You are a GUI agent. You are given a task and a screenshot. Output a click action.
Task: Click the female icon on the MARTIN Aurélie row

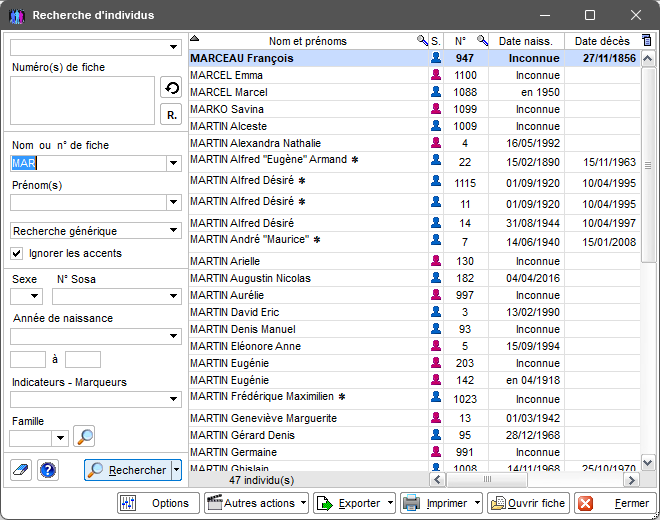[x=436, y=295]
